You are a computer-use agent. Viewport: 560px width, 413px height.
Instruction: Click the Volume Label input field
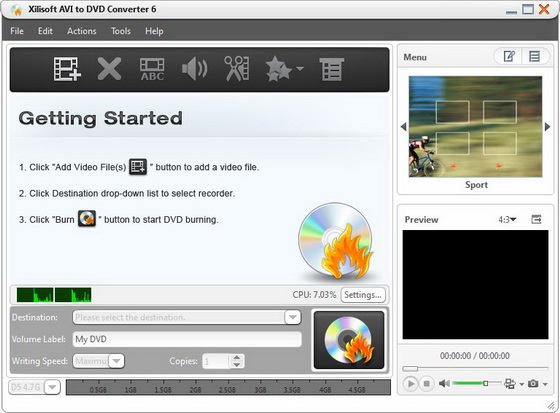tap(187, 339)
